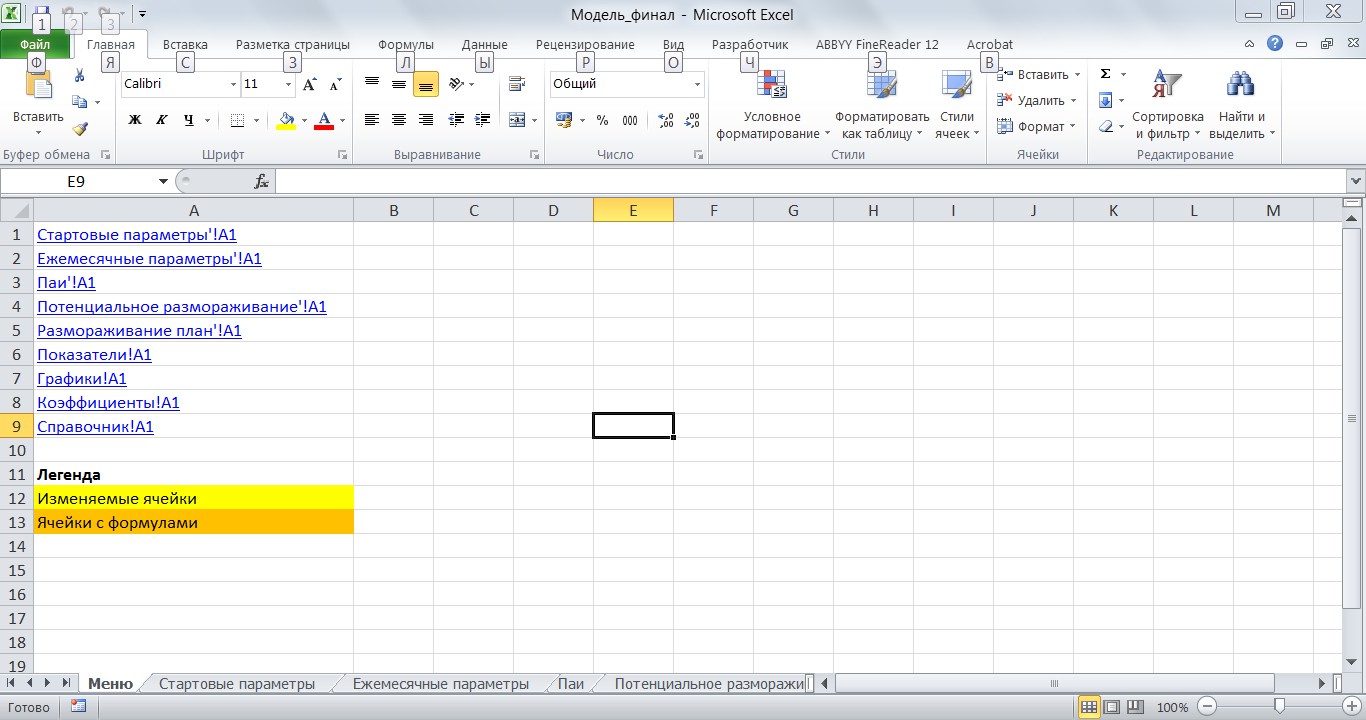Open the Файл tab
1366x720 pixels.
[35, 45]
